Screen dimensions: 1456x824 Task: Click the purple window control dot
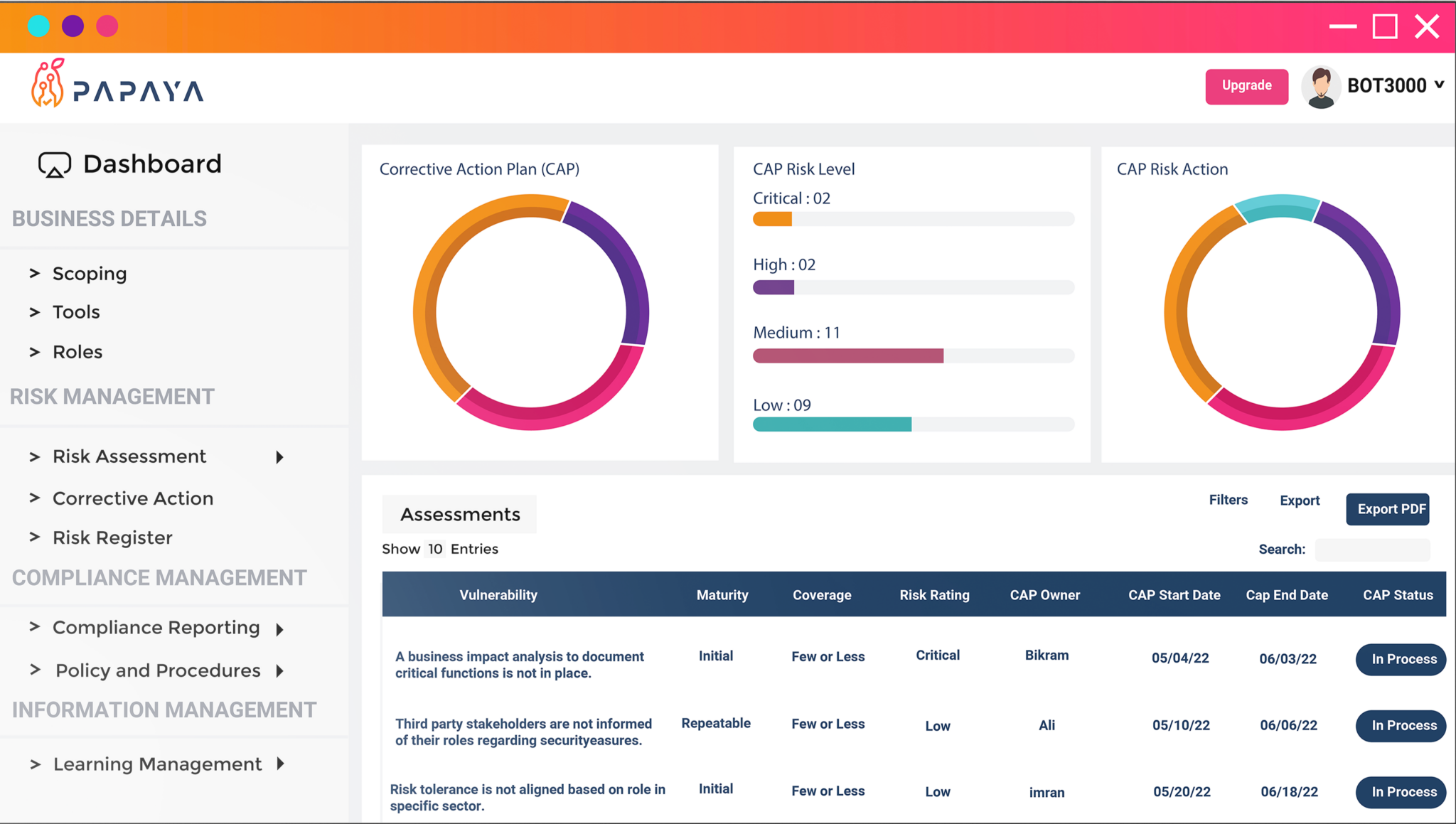click(73, 26)
